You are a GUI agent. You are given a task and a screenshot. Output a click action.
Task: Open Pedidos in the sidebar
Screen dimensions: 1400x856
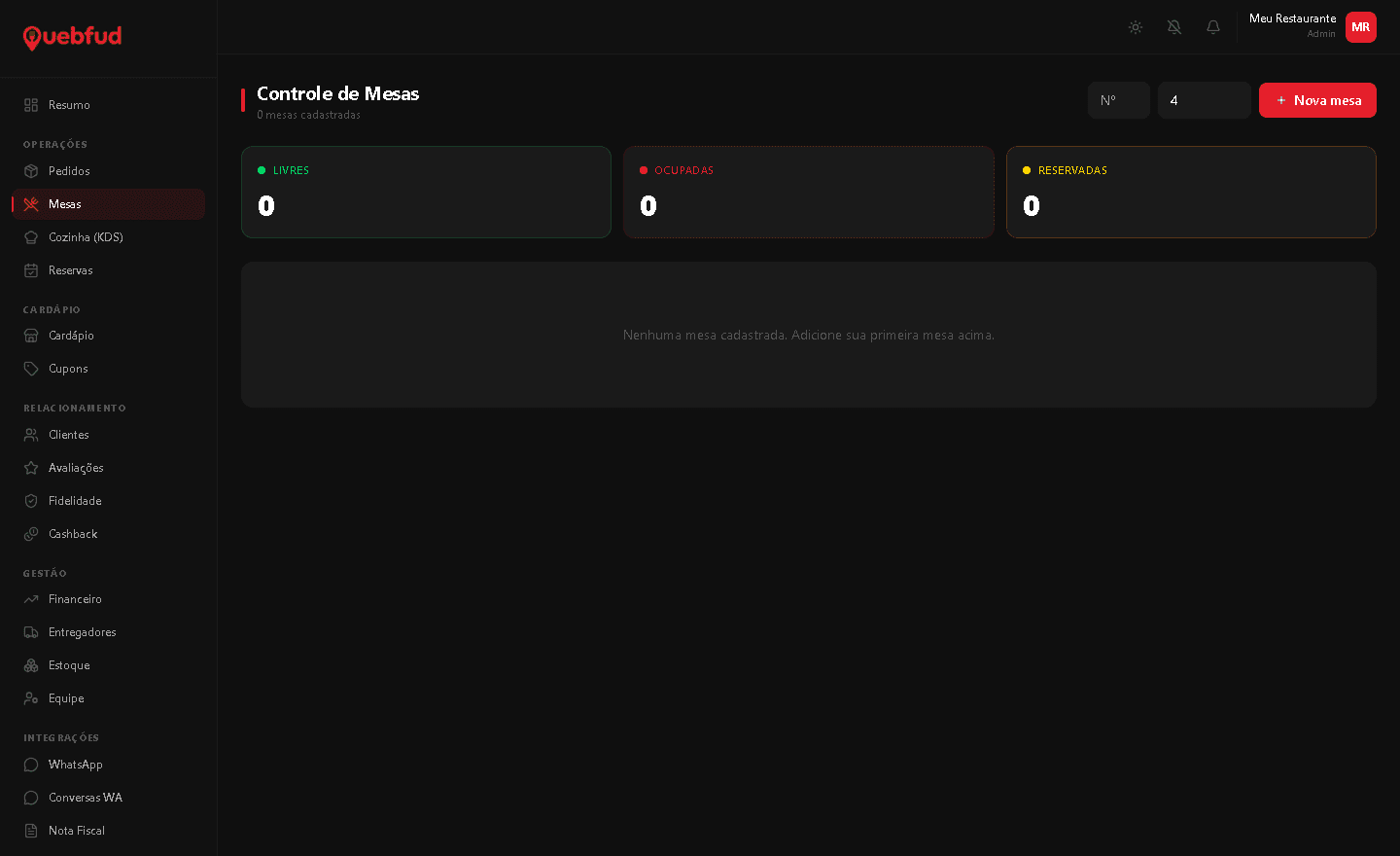click(x=108, y=171)
